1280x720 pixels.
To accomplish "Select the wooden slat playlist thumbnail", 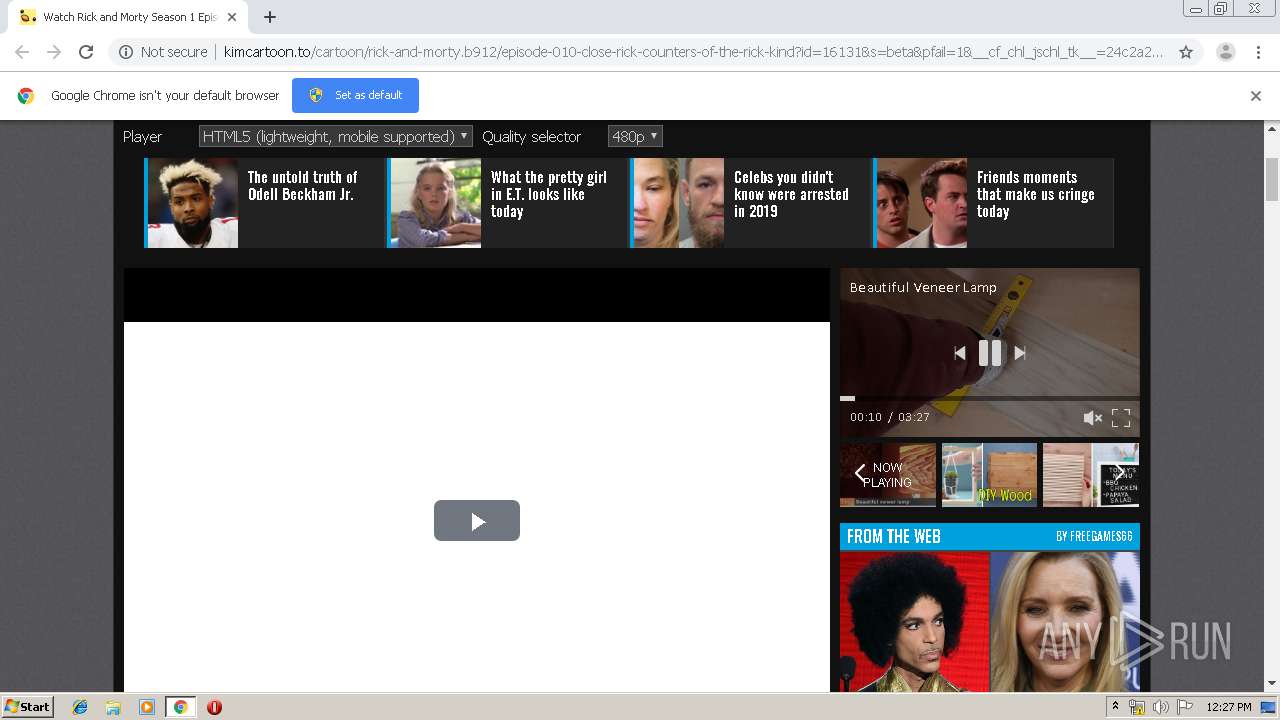I will click(x=1091, y=475).
